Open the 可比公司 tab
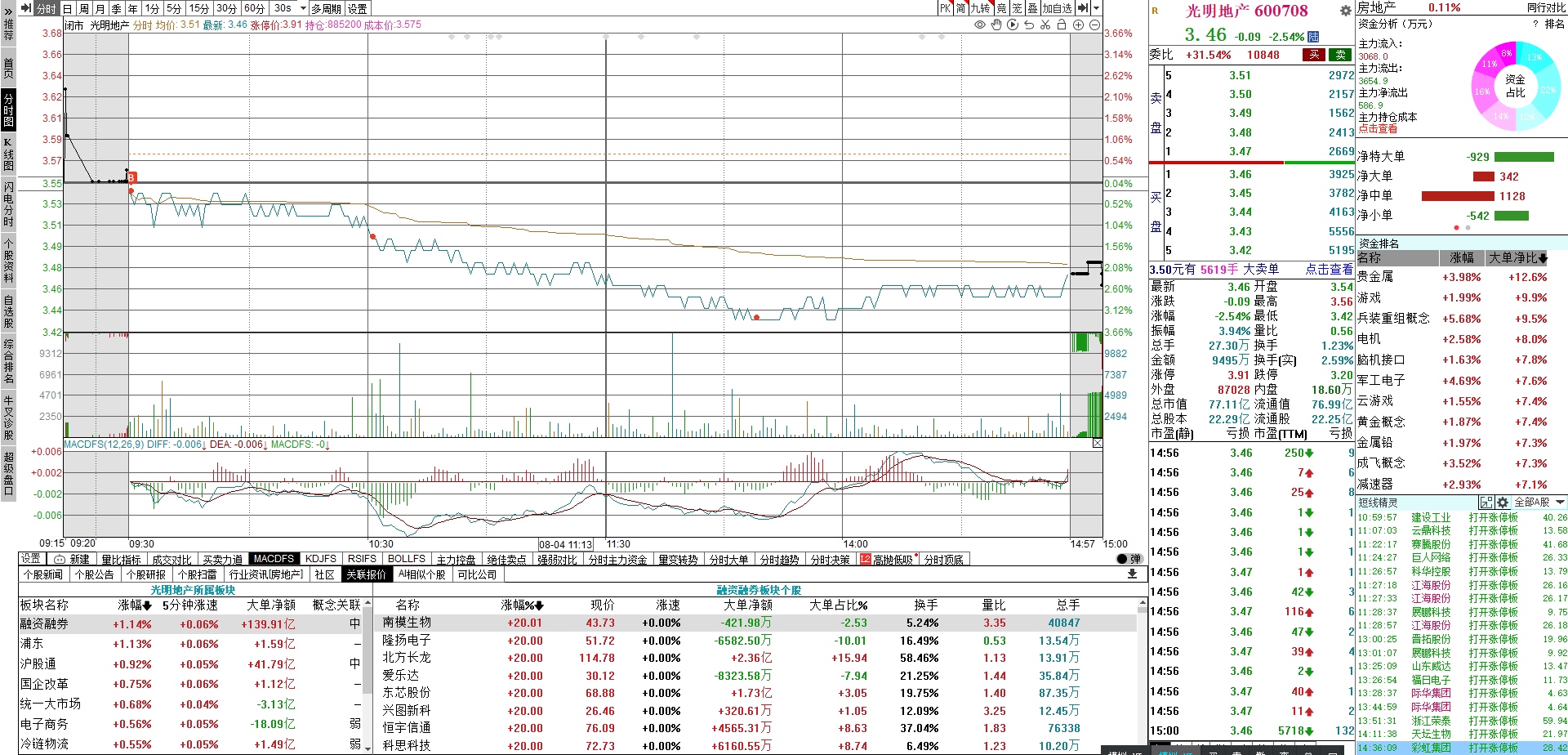This screenshot has height=755, width=1568. [x=477, y=574]
